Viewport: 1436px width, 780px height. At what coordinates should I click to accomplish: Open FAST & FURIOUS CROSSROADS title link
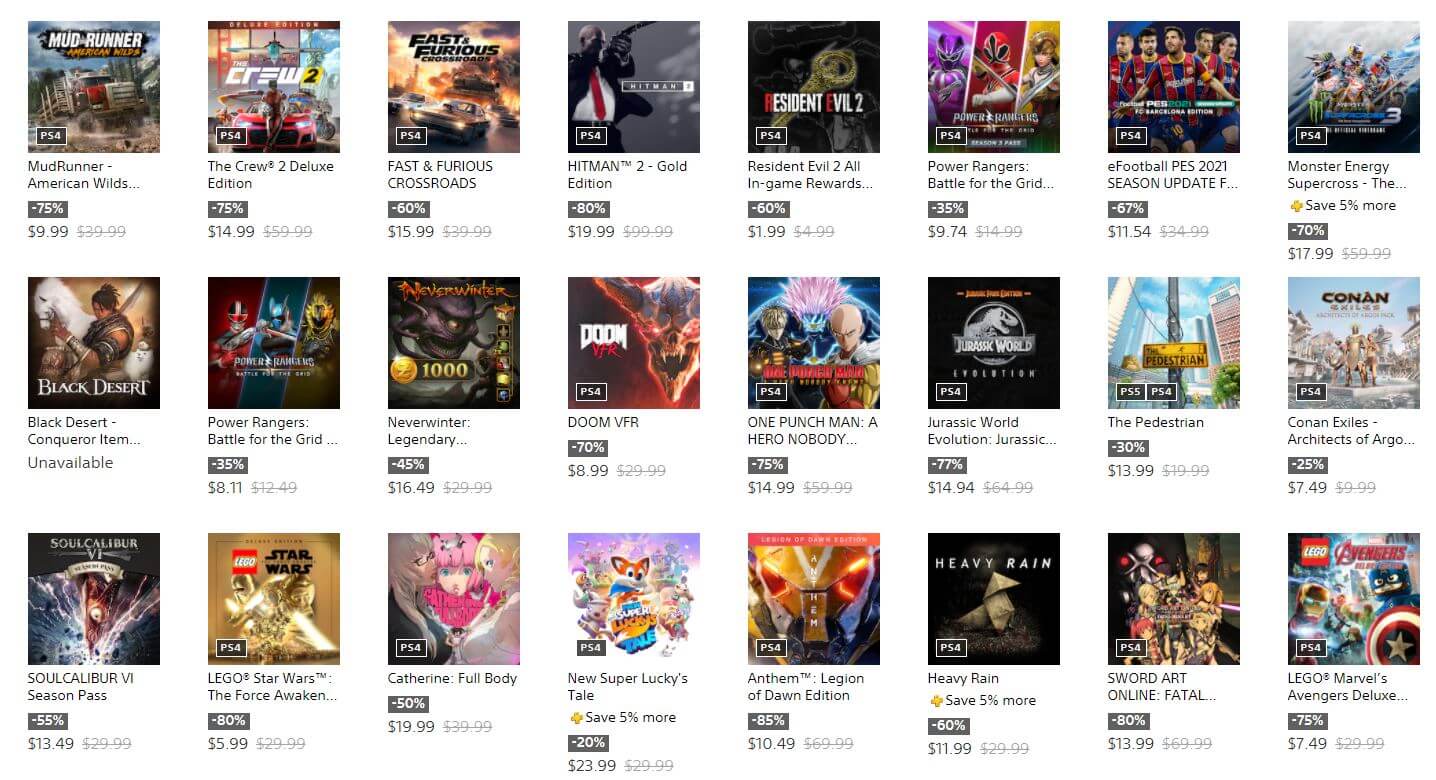[x=440, y=175]
